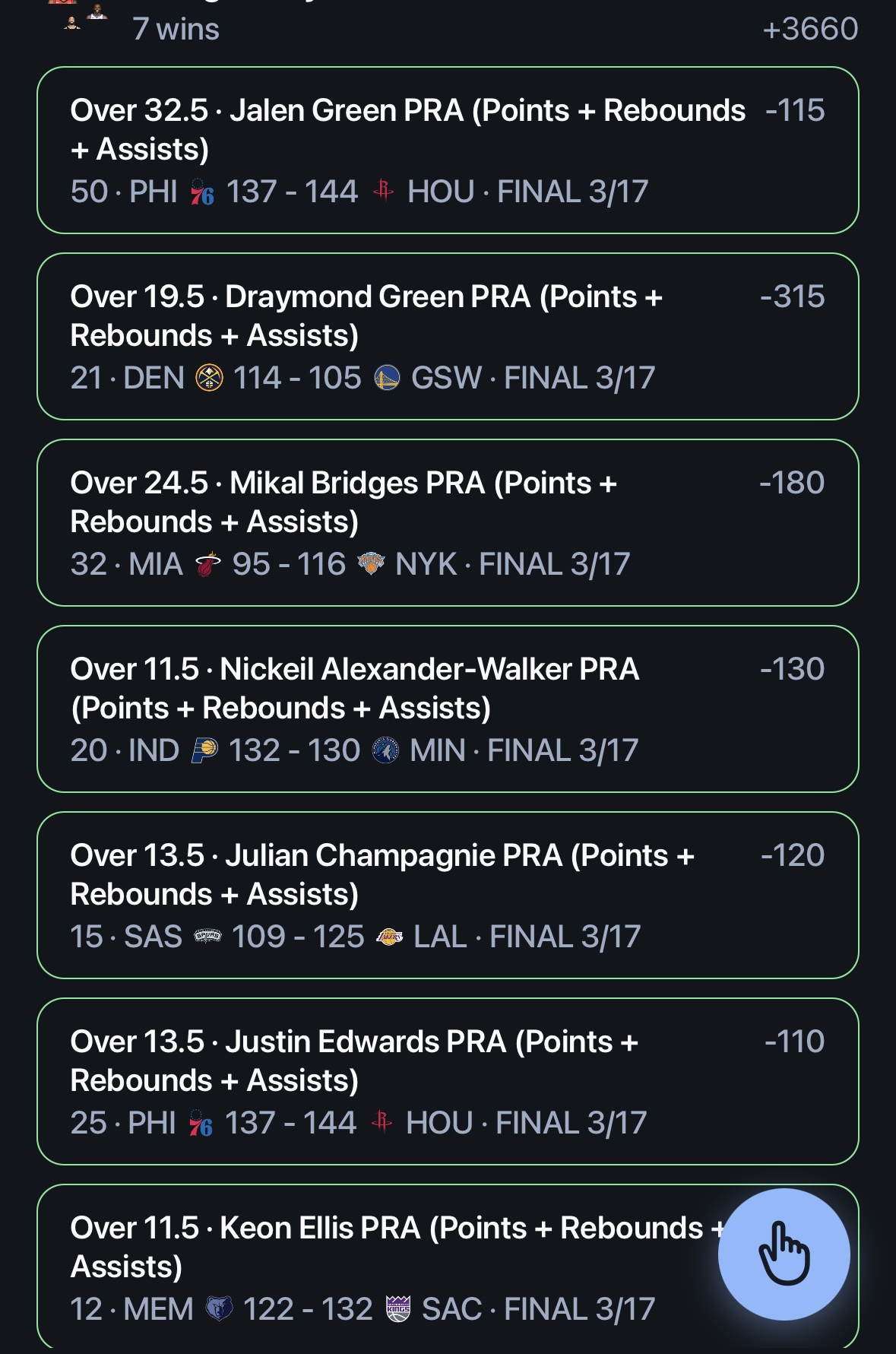The height and width of the screenshot is (1354, 896).
Task: Tap the +3660 parlay payout odds
Action: [810, 29]
